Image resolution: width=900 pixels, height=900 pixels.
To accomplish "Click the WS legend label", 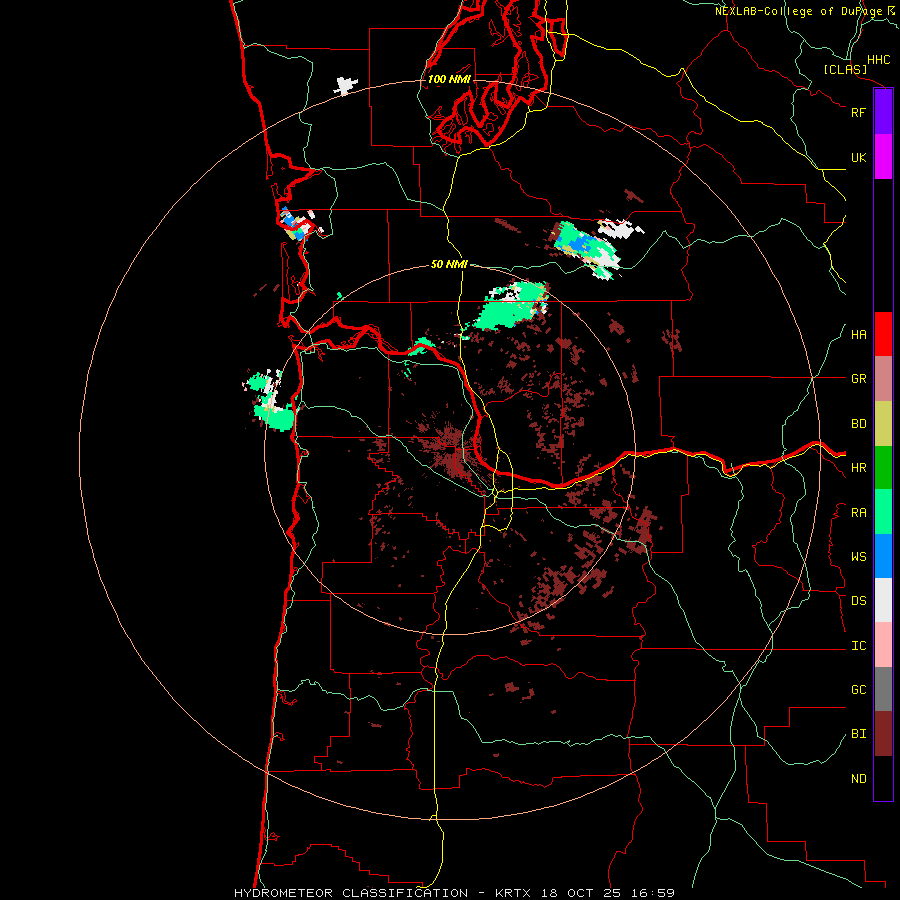I will pos(858,556).
